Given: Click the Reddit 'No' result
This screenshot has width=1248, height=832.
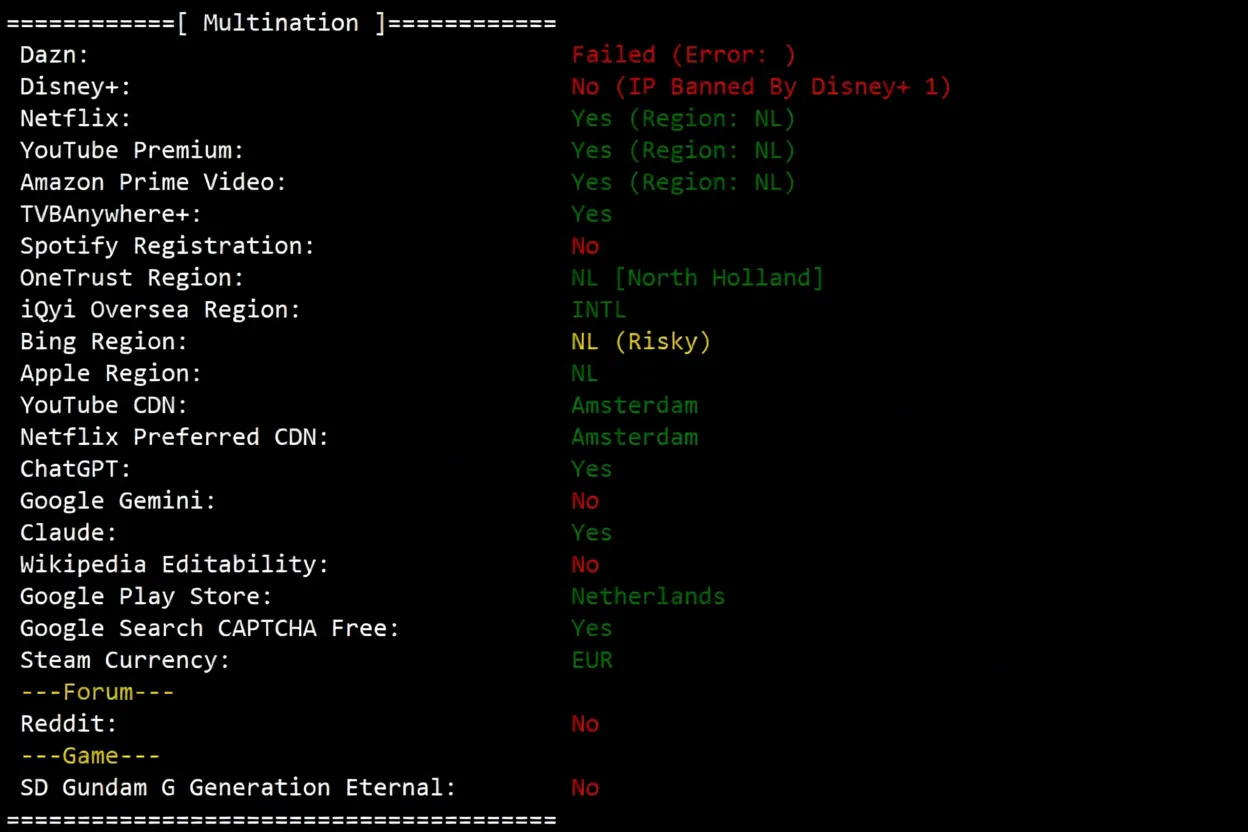Looking at the screenshot, I should coord(585,725).
